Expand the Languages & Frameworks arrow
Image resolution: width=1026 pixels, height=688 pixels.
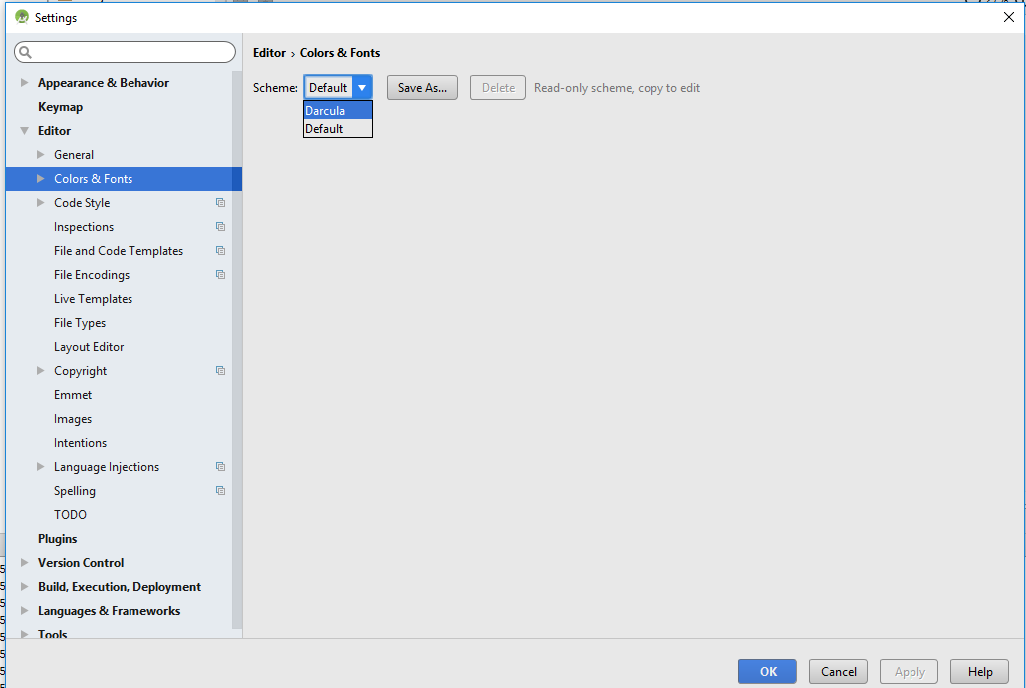(24, 611)
